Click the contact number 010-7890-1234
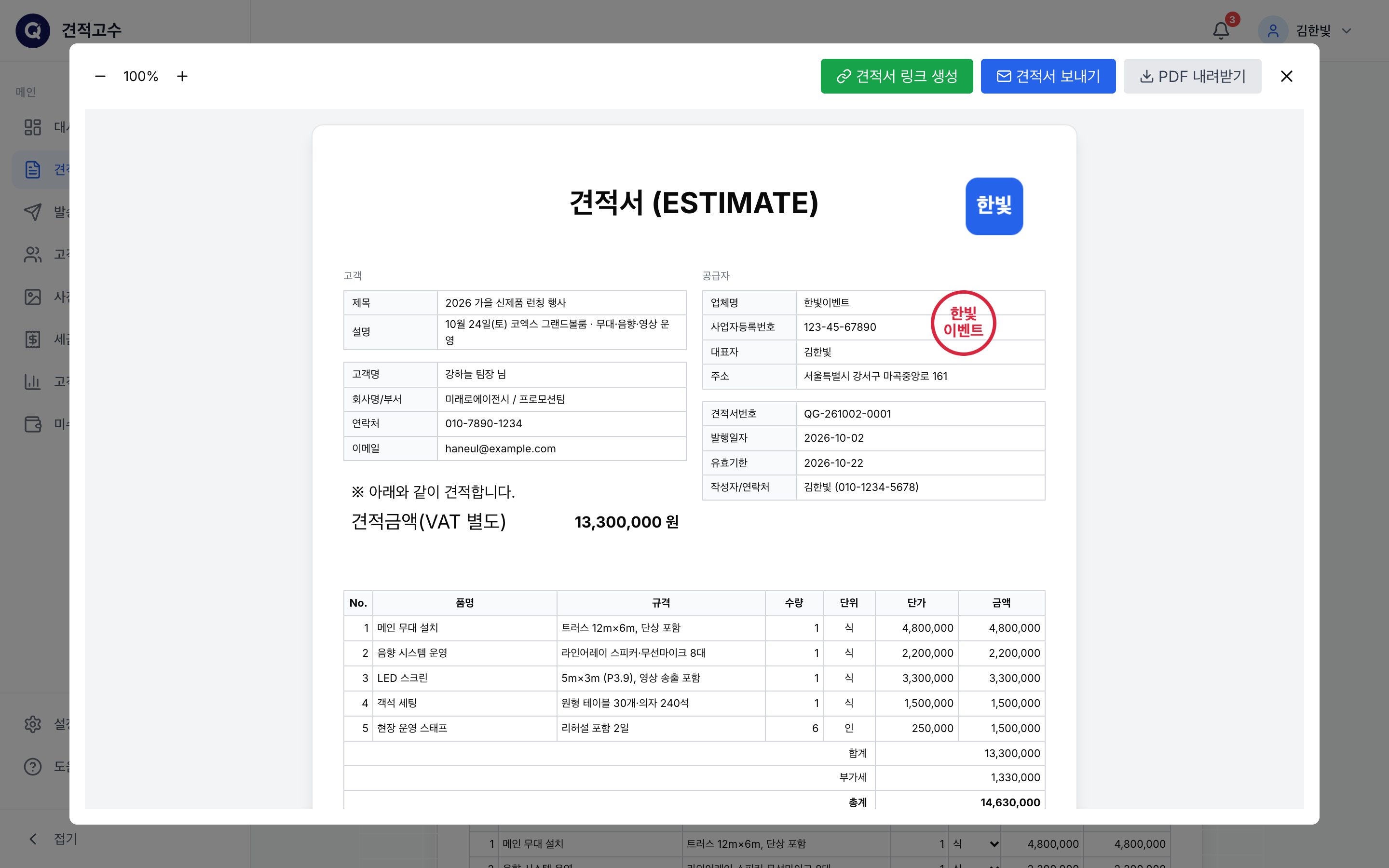Screen dimensions: 1389x868 click(x=484, y=423)
